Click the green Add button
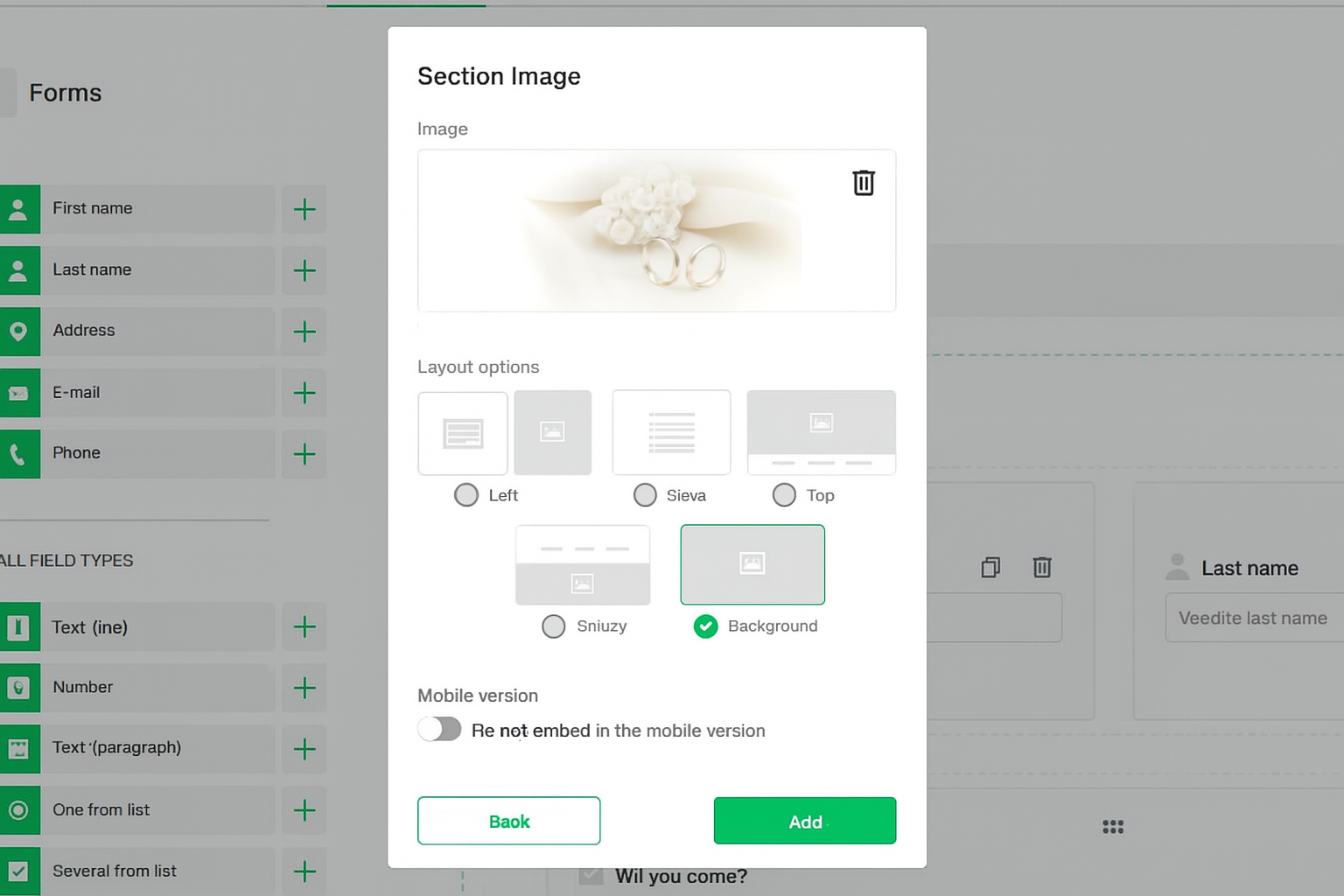The image size is (1344, 896). point(805,821)
